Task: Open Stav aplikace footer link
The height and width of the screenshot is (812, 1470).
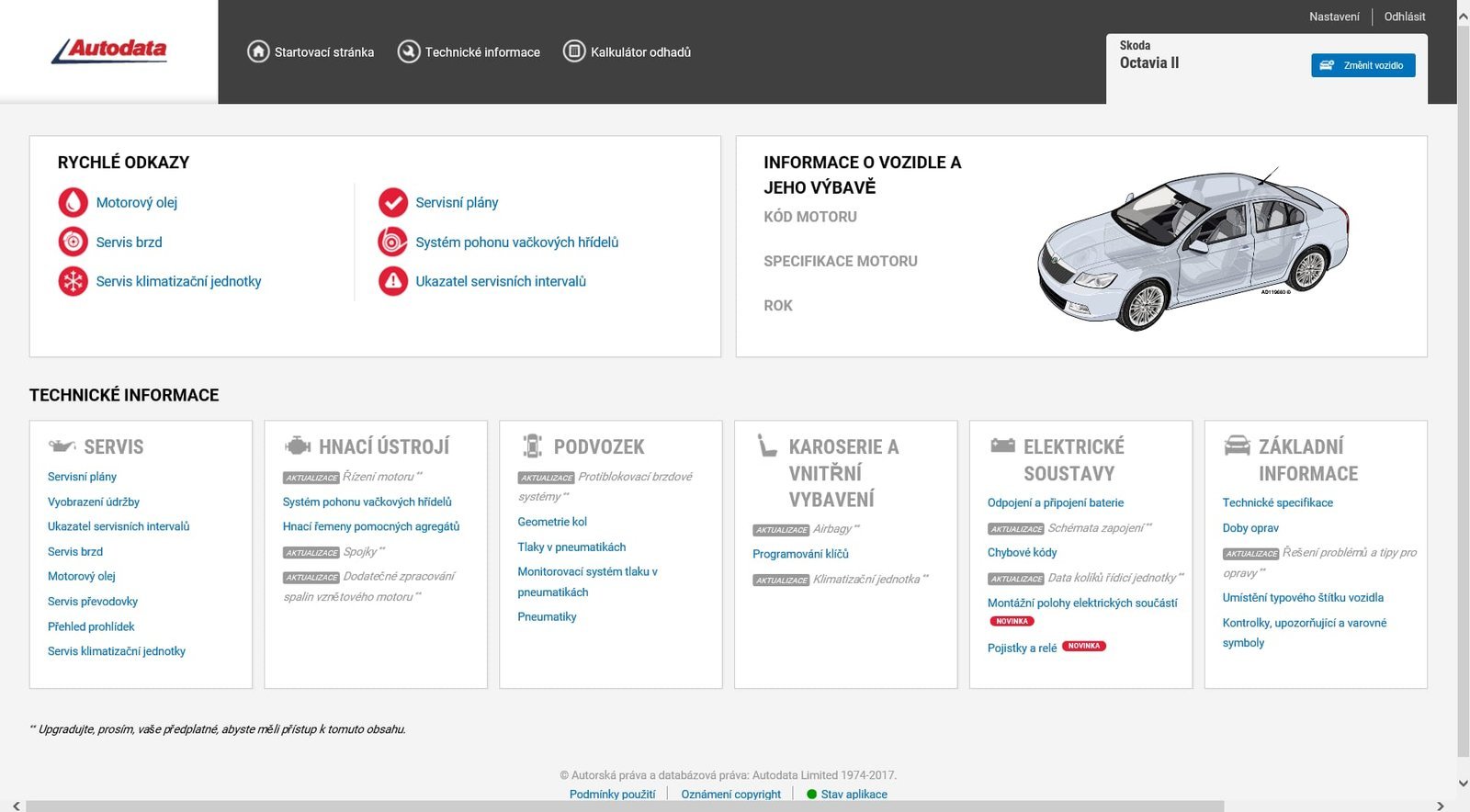Action: tap(854, 795)
